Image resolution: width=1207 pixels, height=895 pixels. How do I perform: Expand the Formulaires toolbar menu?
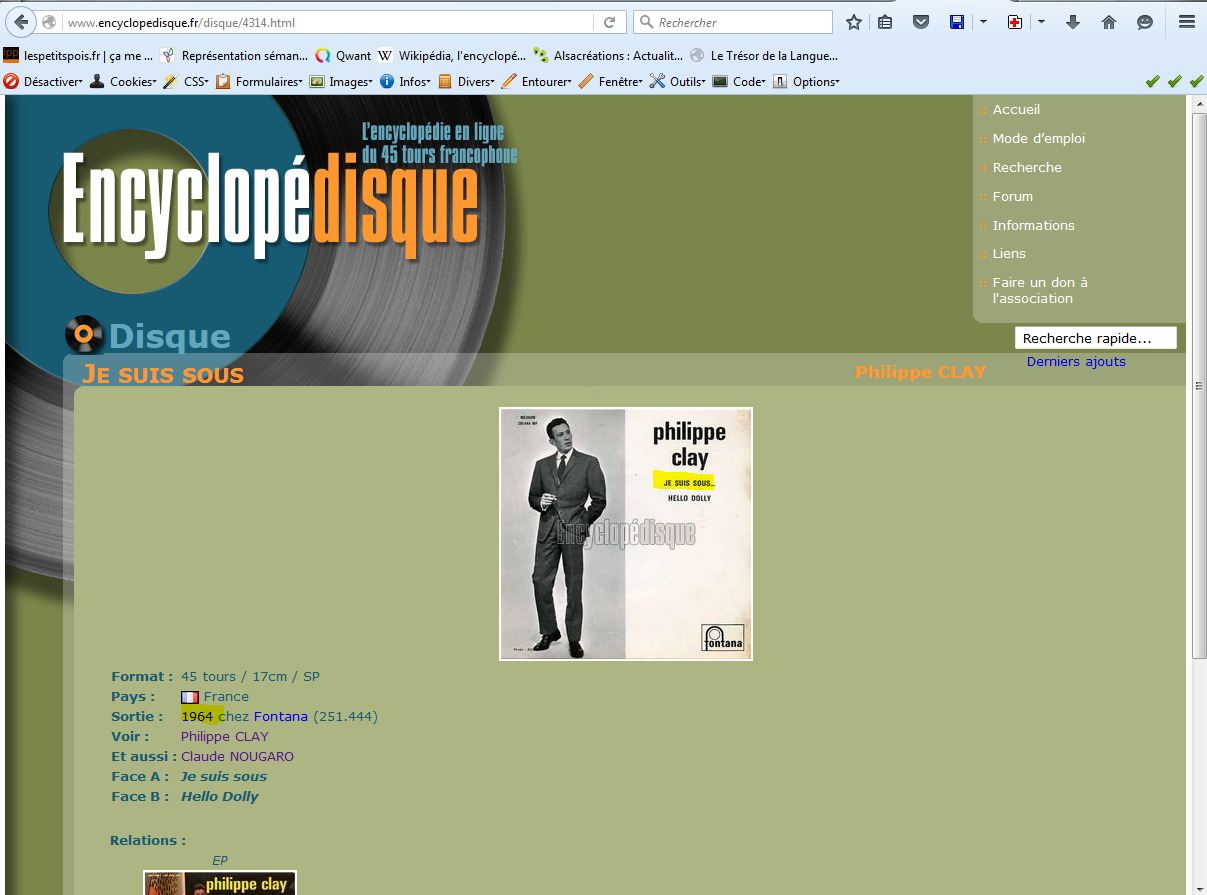pyautogui.click(x=259, y=82)
